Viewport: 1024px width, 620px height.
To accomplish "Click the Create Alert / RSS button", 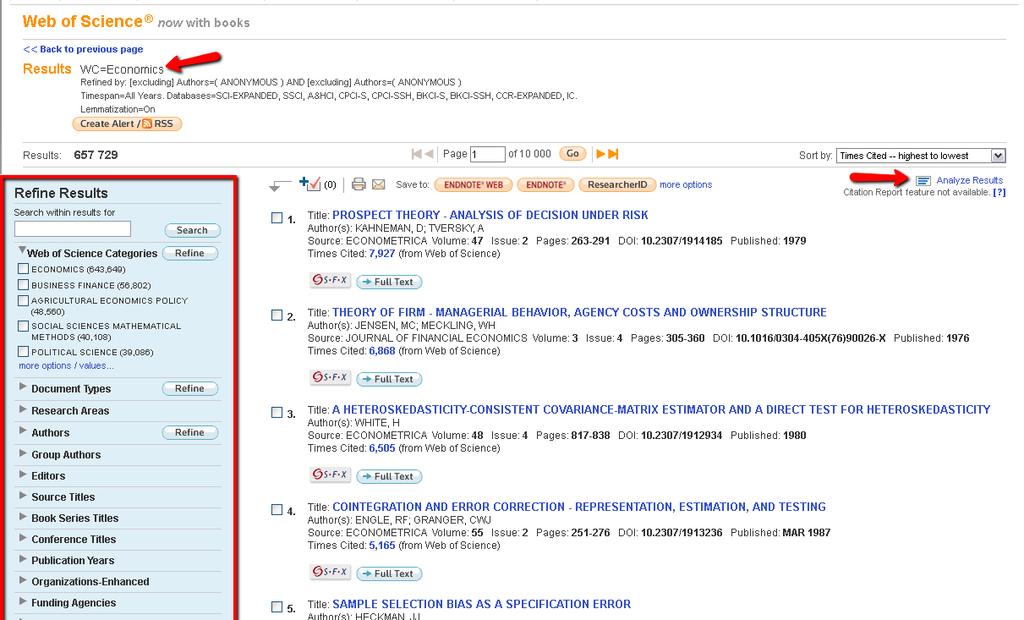I will [x=127, y=123].
